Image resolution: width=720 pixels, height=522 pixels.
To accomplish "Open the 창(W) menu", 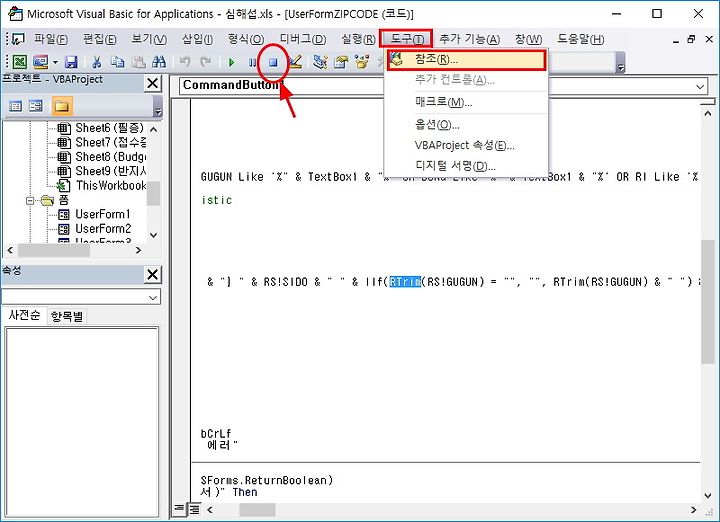I will coord(529,39).
